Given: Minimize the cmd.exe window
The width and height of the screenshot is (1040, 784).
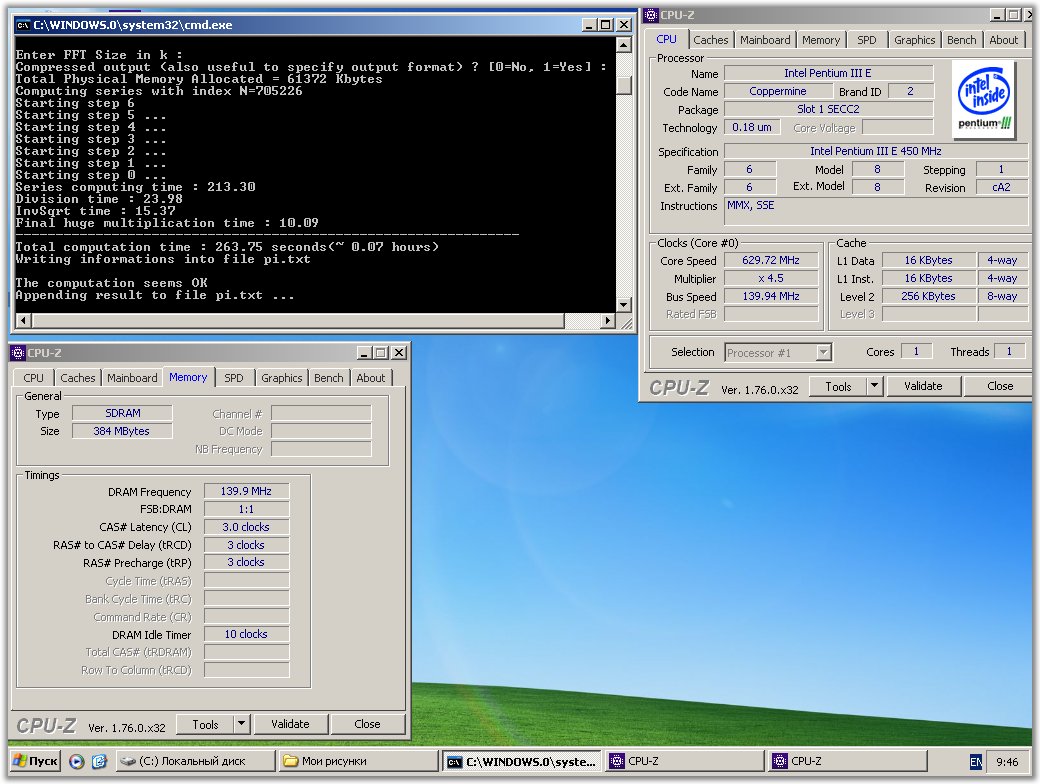Looking at the screenshot, I should click(x=589, y=25).
